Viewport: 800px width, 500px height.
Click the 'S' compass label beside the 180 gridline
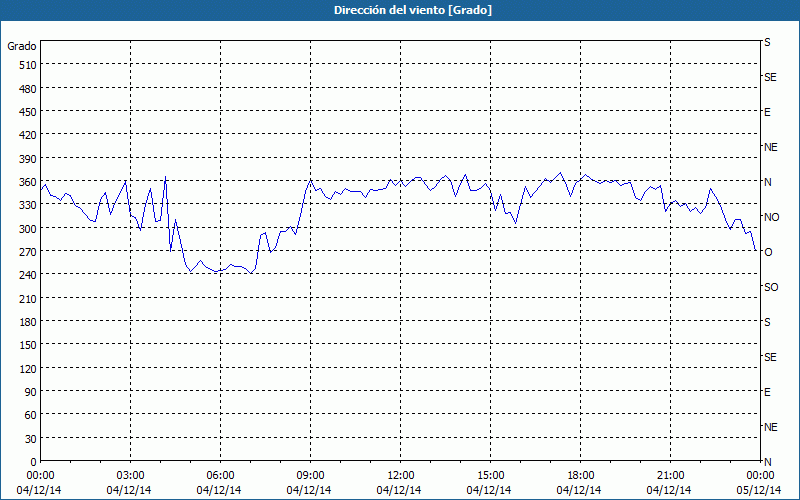(767, 322)
